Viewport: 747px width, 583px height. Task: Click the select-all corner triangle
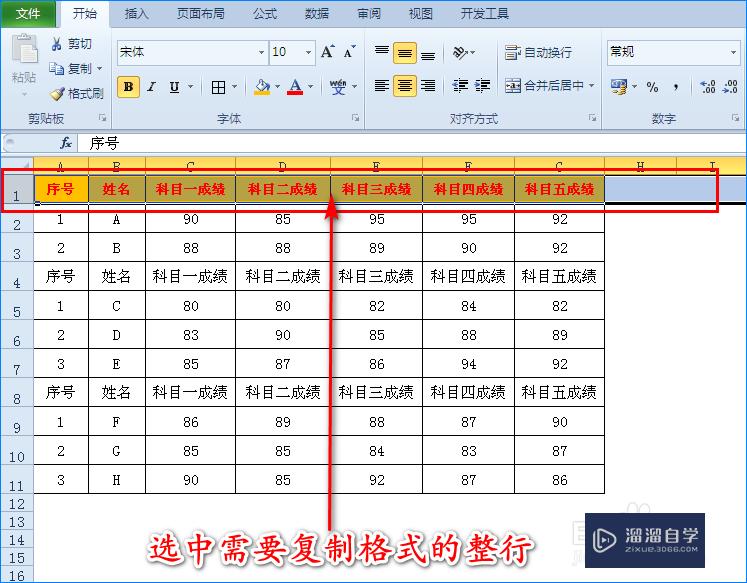[28, 165]
